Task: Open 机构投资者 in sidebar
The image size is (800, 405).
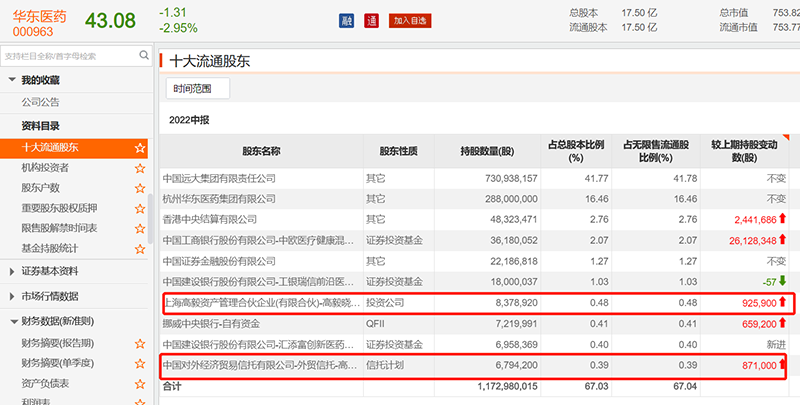Action: click(45, 168)
